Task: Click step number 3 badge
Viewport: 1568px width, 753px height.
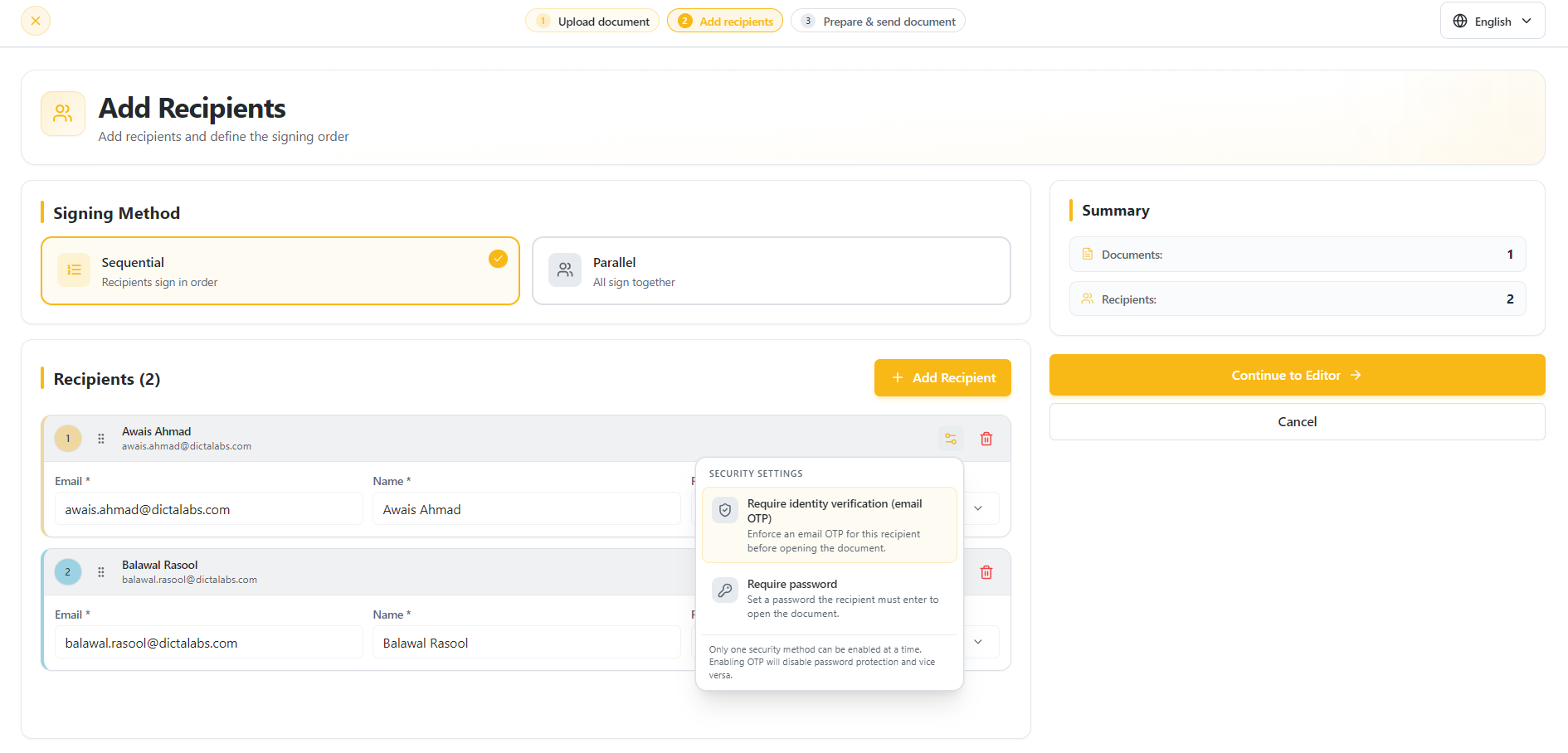Action: [x=808, y=21]
